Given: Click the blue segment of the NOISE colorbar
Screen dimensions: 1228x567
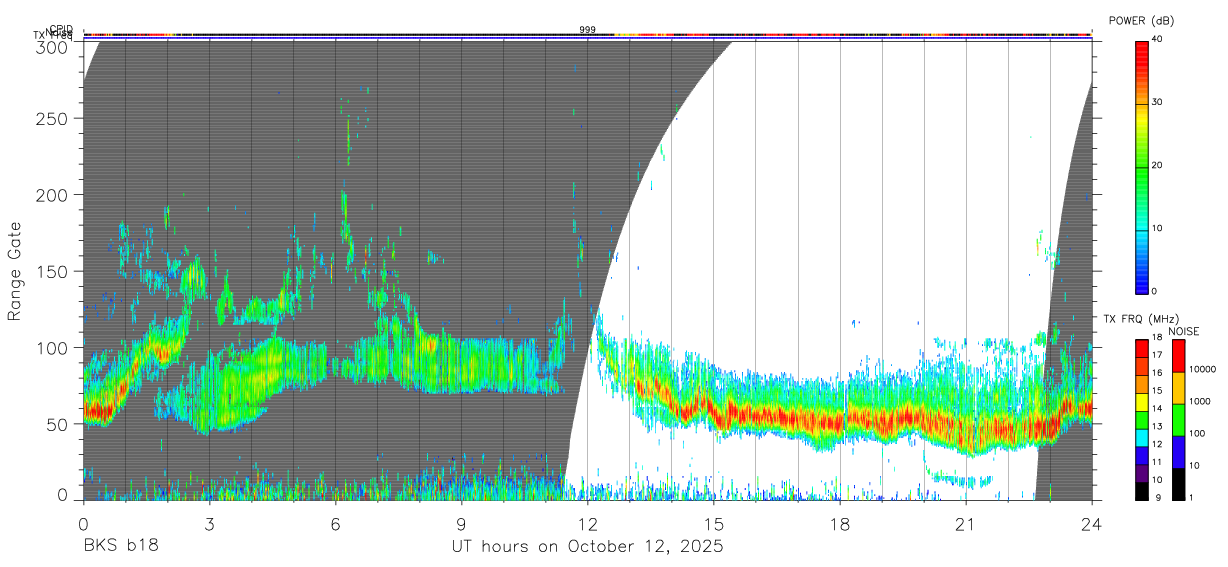Looking at the screenshot, I should (x=1177, y=451).
